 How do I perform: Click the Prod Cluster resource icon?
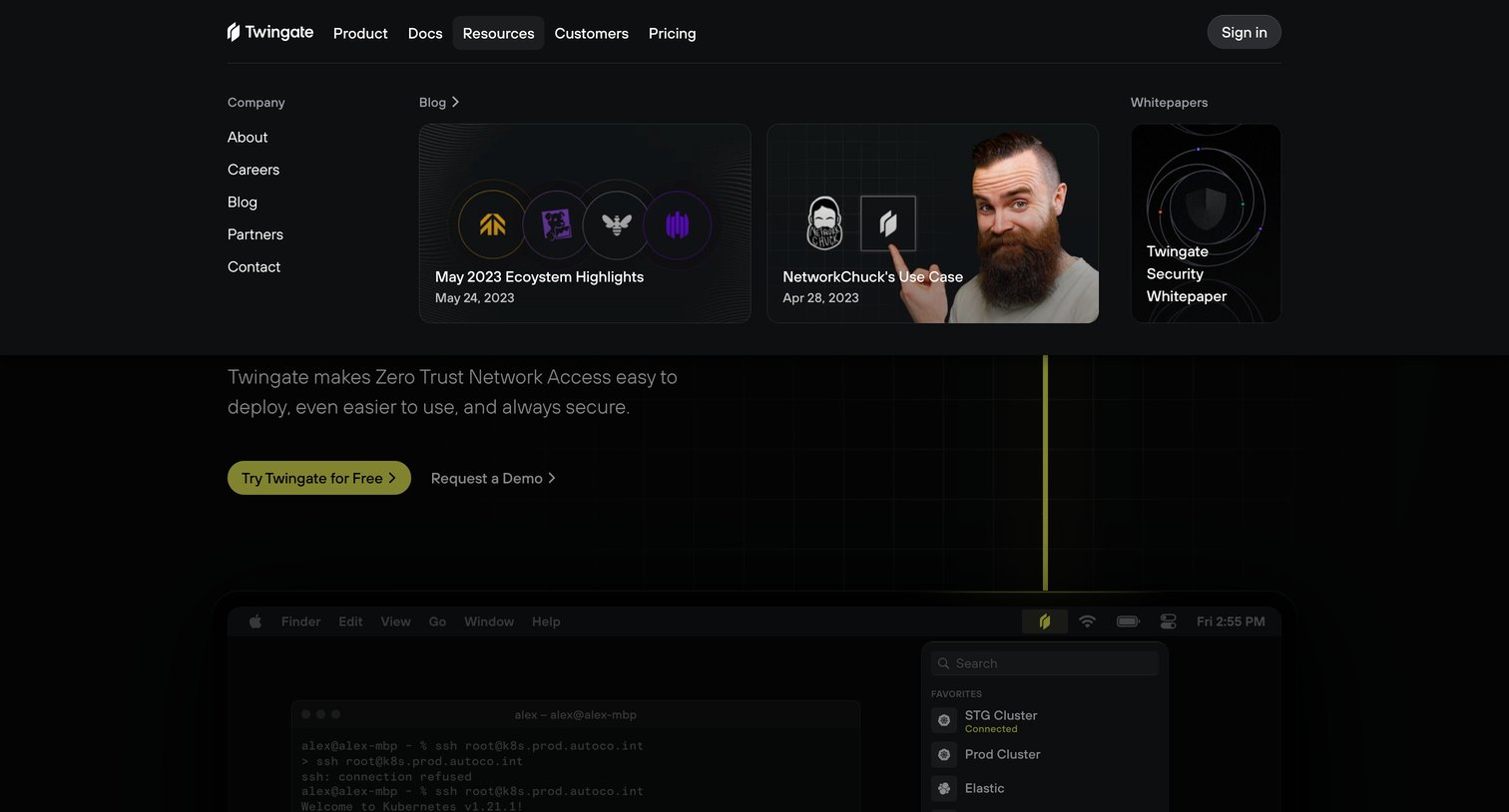[944, 754]
